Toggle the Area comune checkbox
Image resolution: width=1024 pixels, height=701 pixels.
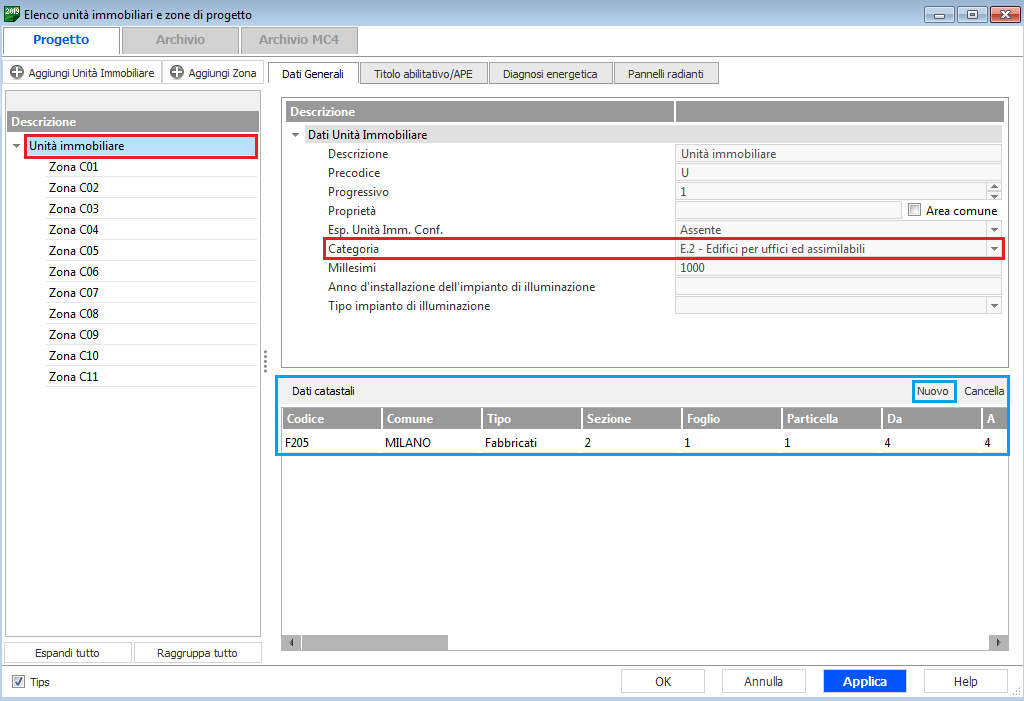coord(914,210)
